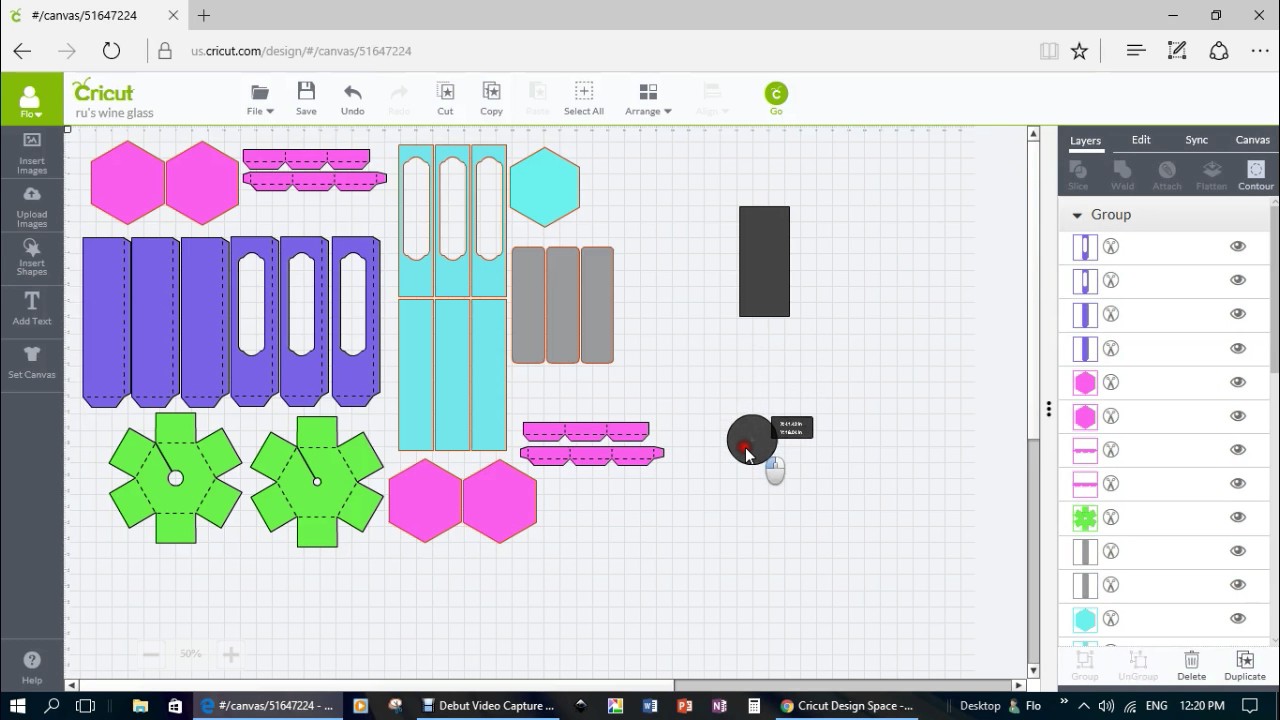Delete the selected layer
The image size is (1280, 720).
(1191, 665)
